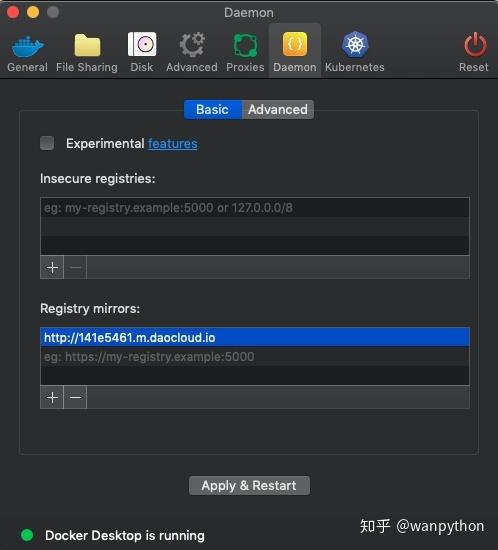
Task: Open the Advanced gear icon in toolbar
Action: (x=192, y=45)
